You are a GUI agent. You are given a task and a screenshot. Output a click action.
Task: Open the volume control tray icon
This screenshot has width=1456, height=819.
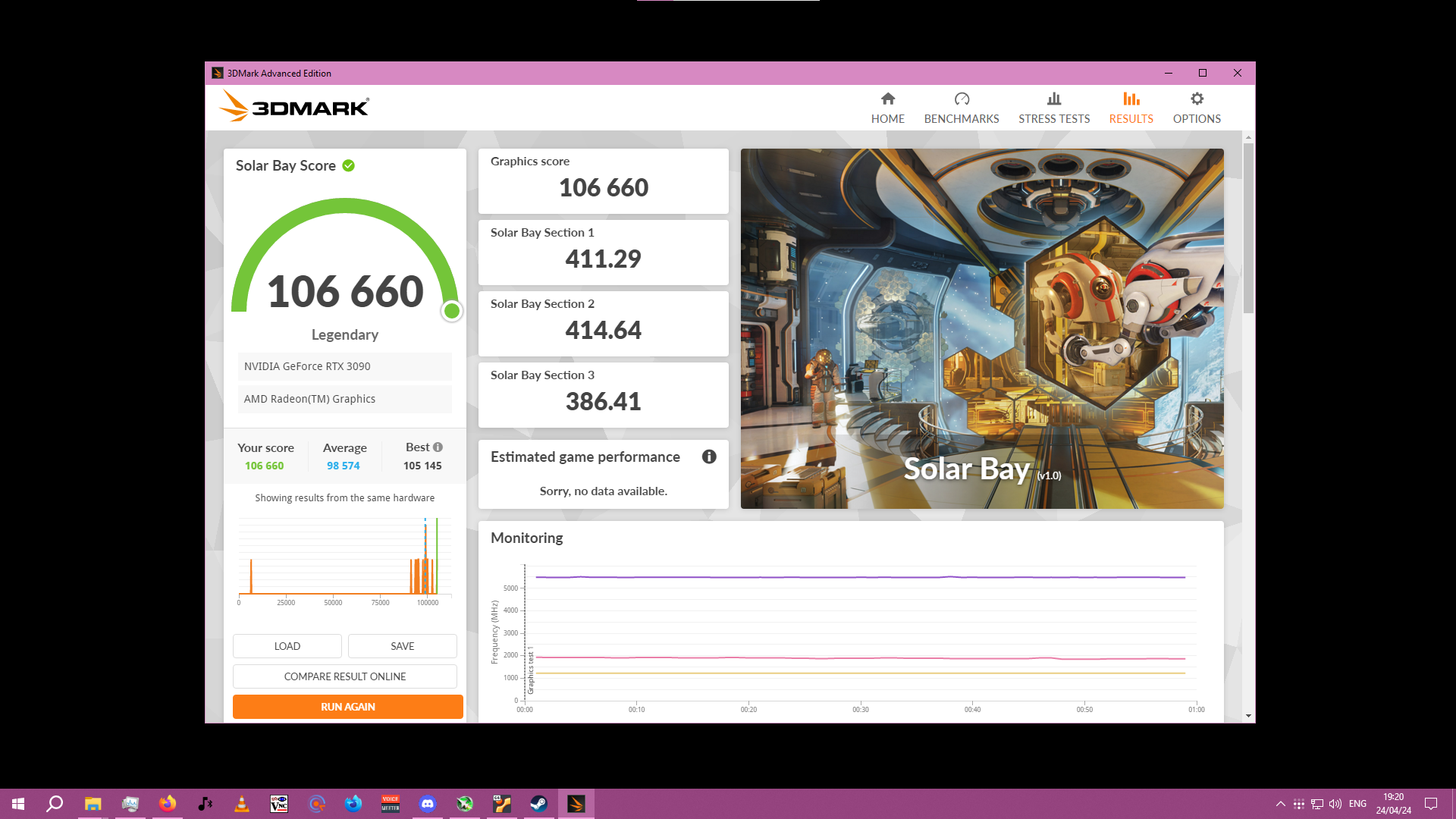tap(1335, 804)
